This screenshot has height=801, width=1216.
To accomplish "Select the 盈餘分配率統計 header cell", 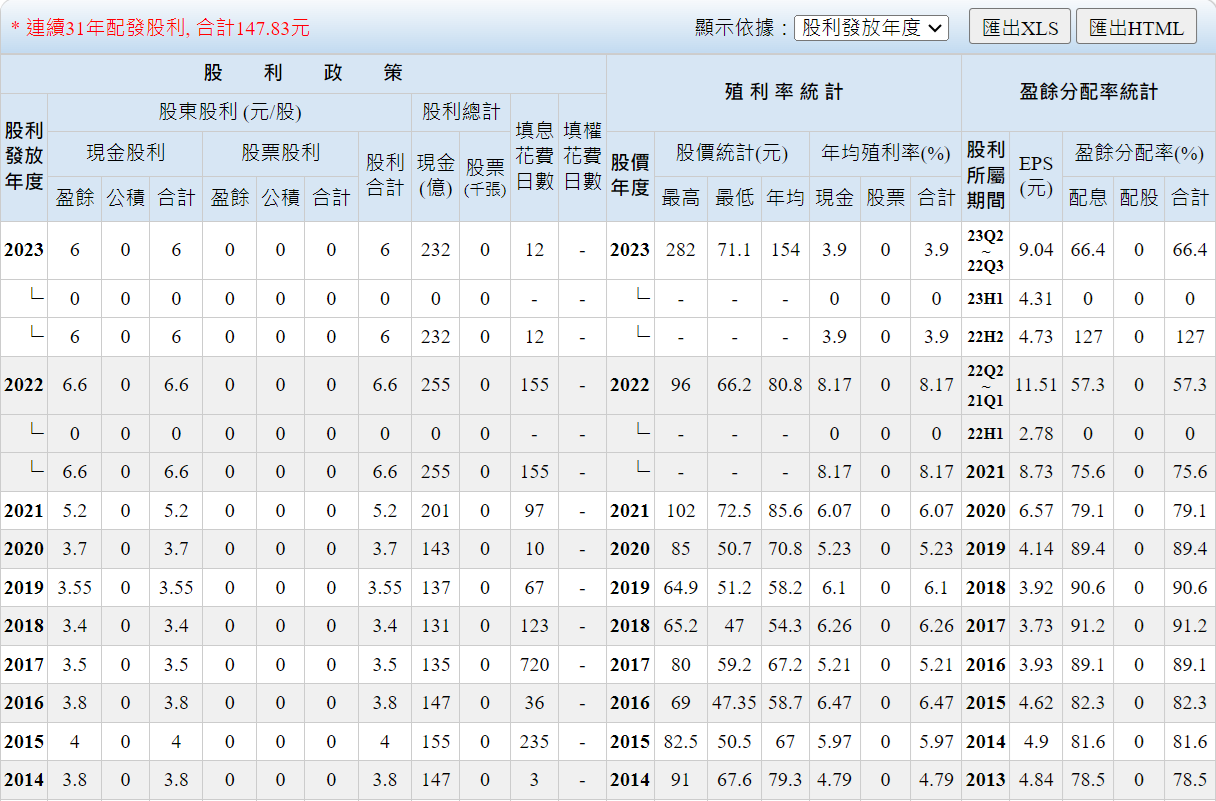I will pos(1088,92).
